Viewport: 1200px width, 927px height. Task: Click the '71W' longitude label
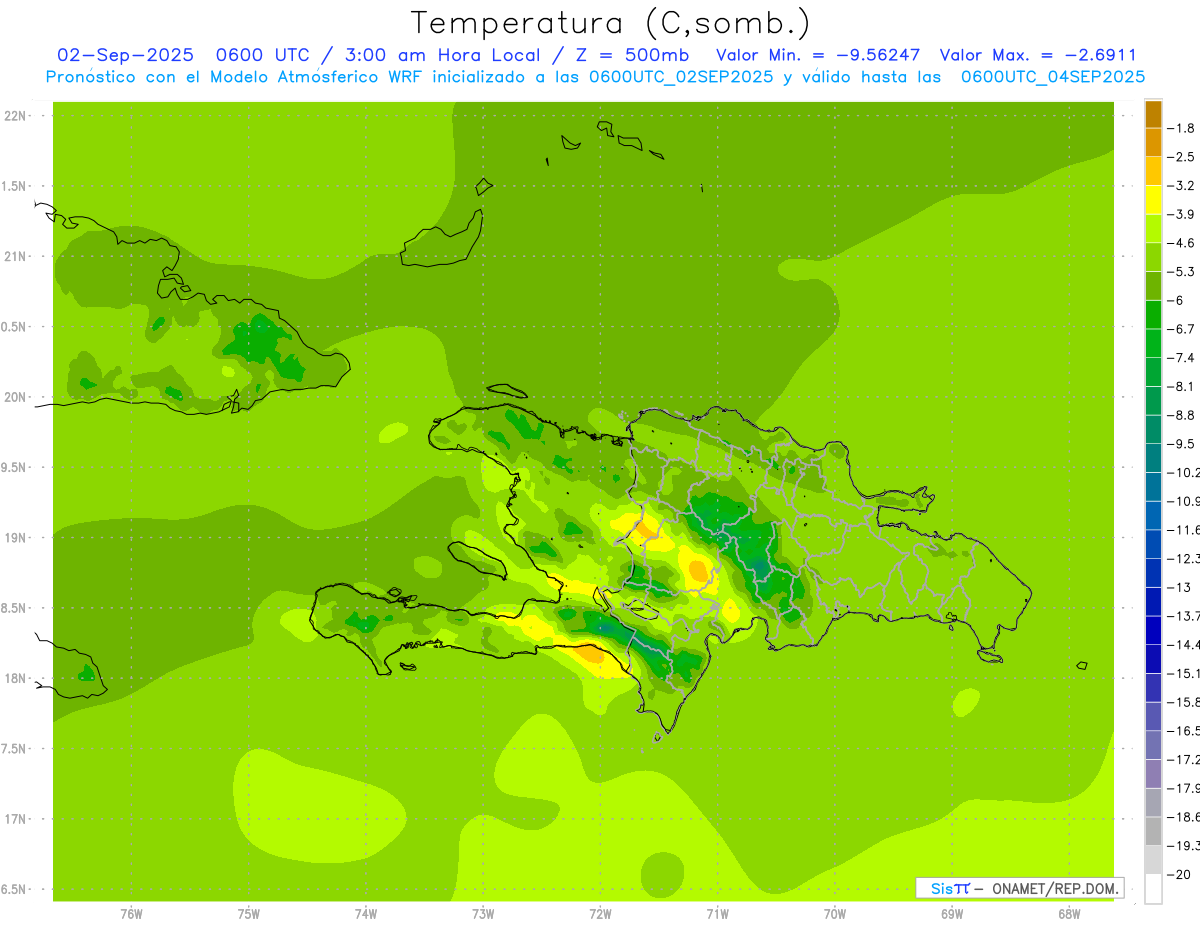coord(717,914)
